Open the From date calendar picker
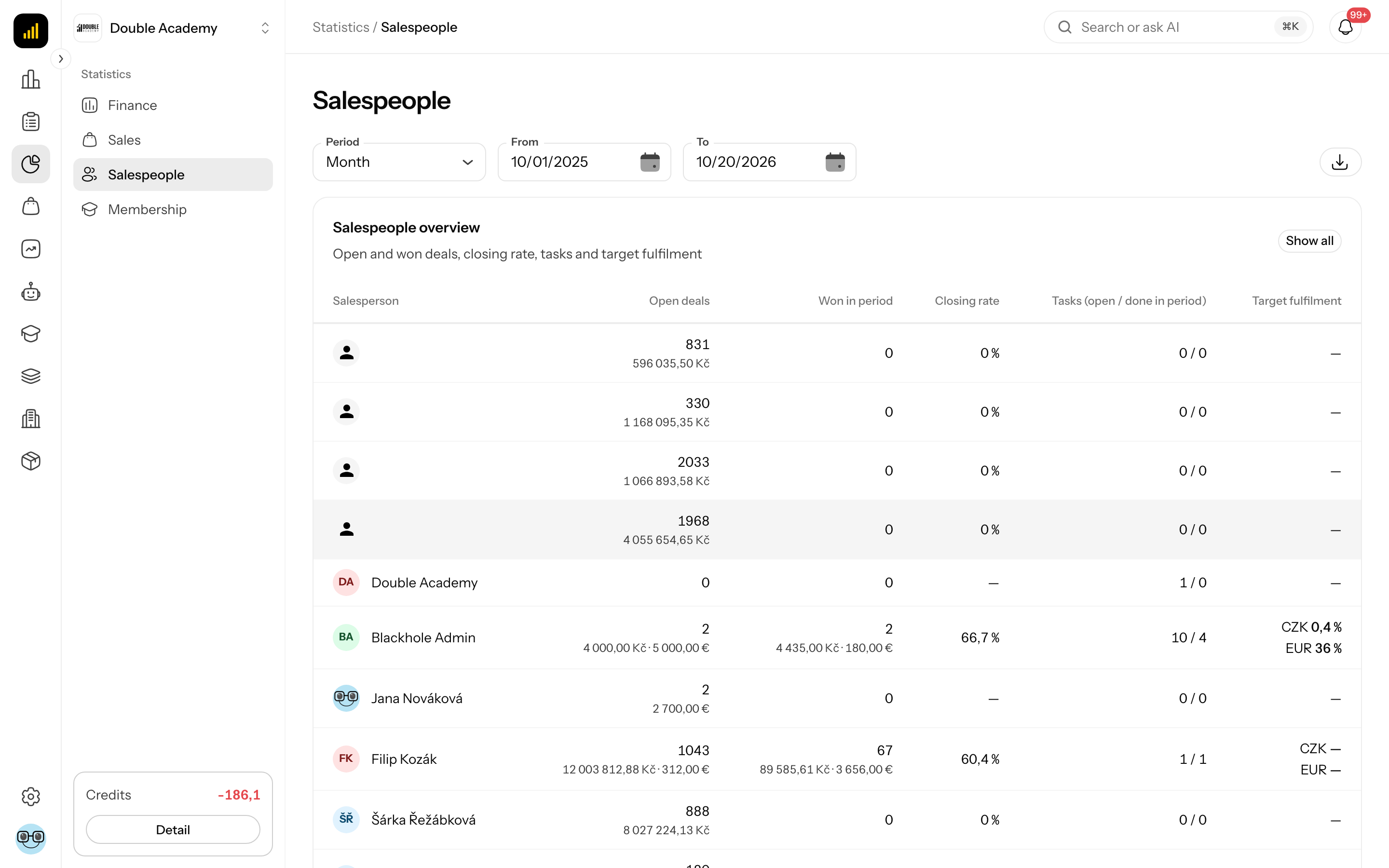 (650, 162)
